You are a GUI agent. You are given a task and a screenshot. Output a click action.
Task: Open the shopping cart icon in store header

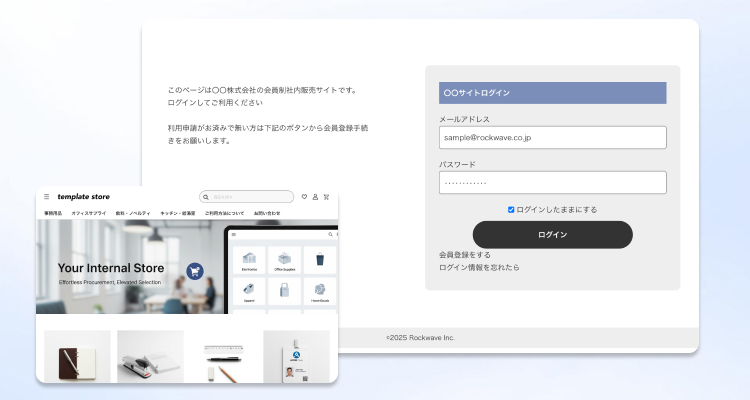click(x=326, y=197)
